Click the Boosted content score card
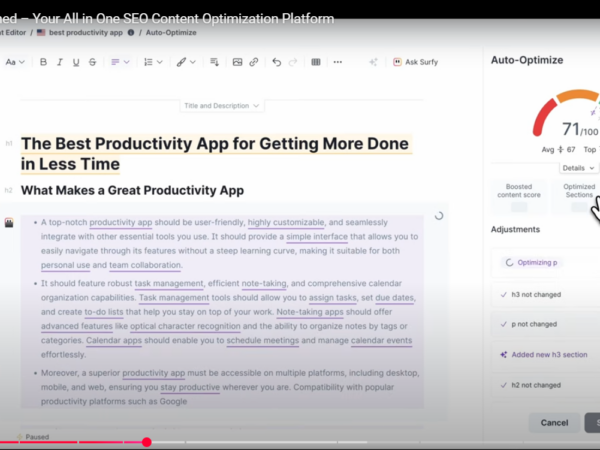 519,197
